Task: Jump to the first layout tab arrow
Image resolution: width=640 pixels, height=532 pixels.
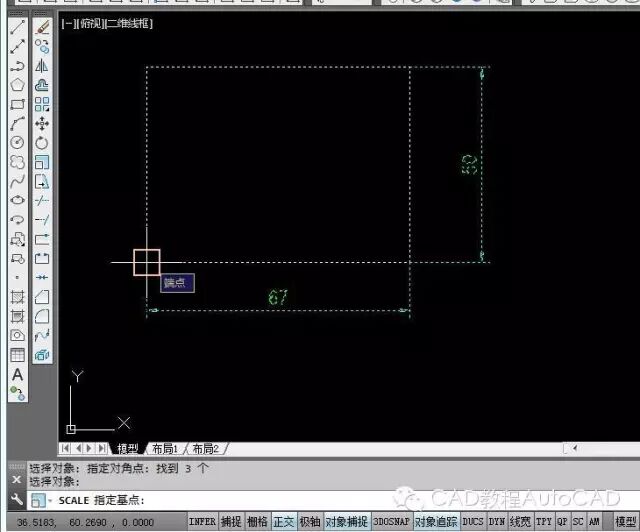Action: pyautogui.click(x=65, y=449)
